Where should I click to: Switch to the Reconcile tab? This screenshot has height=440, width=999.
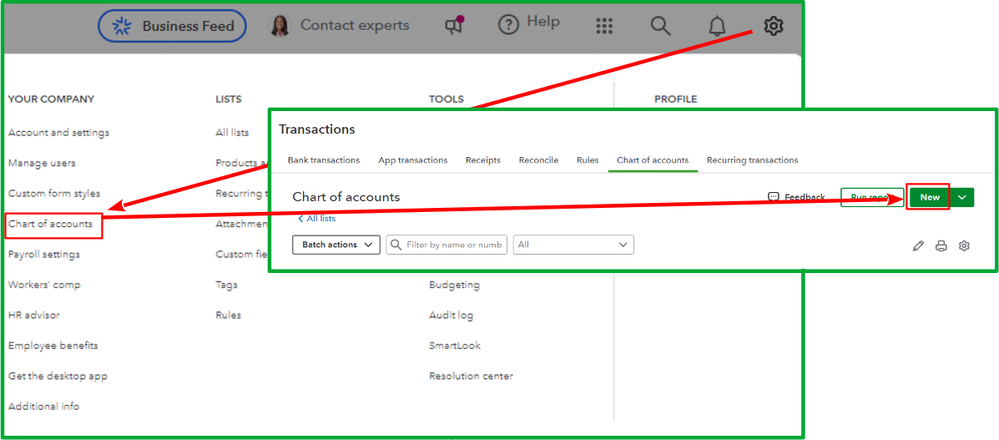pos(538,160)
